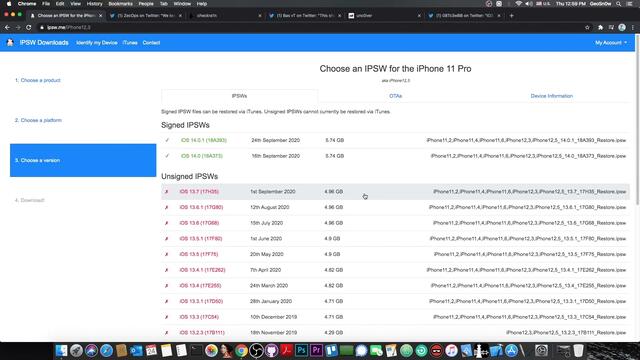The width and height of the screenshot is (640, 360).
Task: Select signed iOS 14.0.1 (18A393)
Action: [203, 140]
